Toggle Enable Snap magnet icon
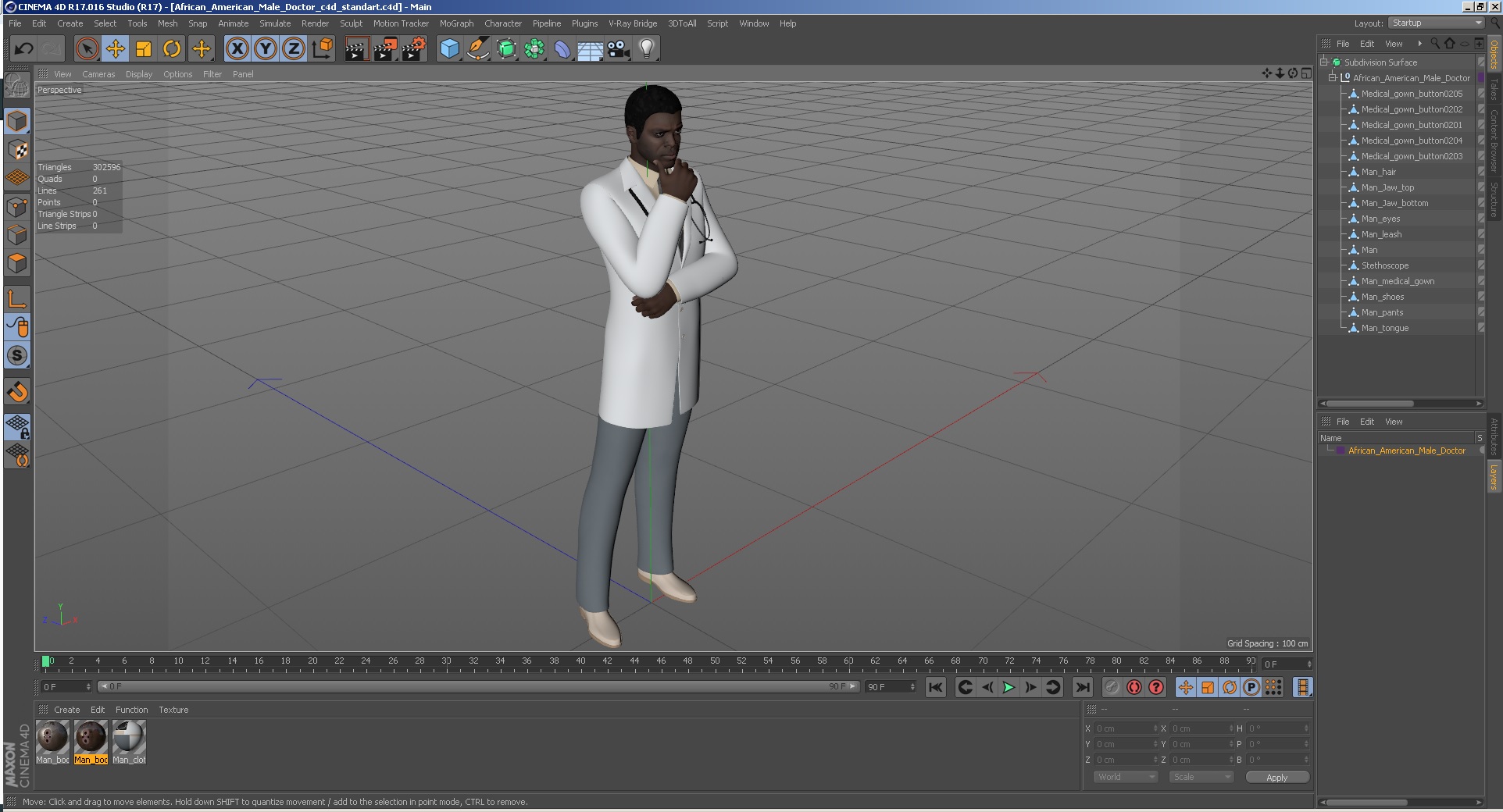1503x812 pixels. click(x=17, y=391)
